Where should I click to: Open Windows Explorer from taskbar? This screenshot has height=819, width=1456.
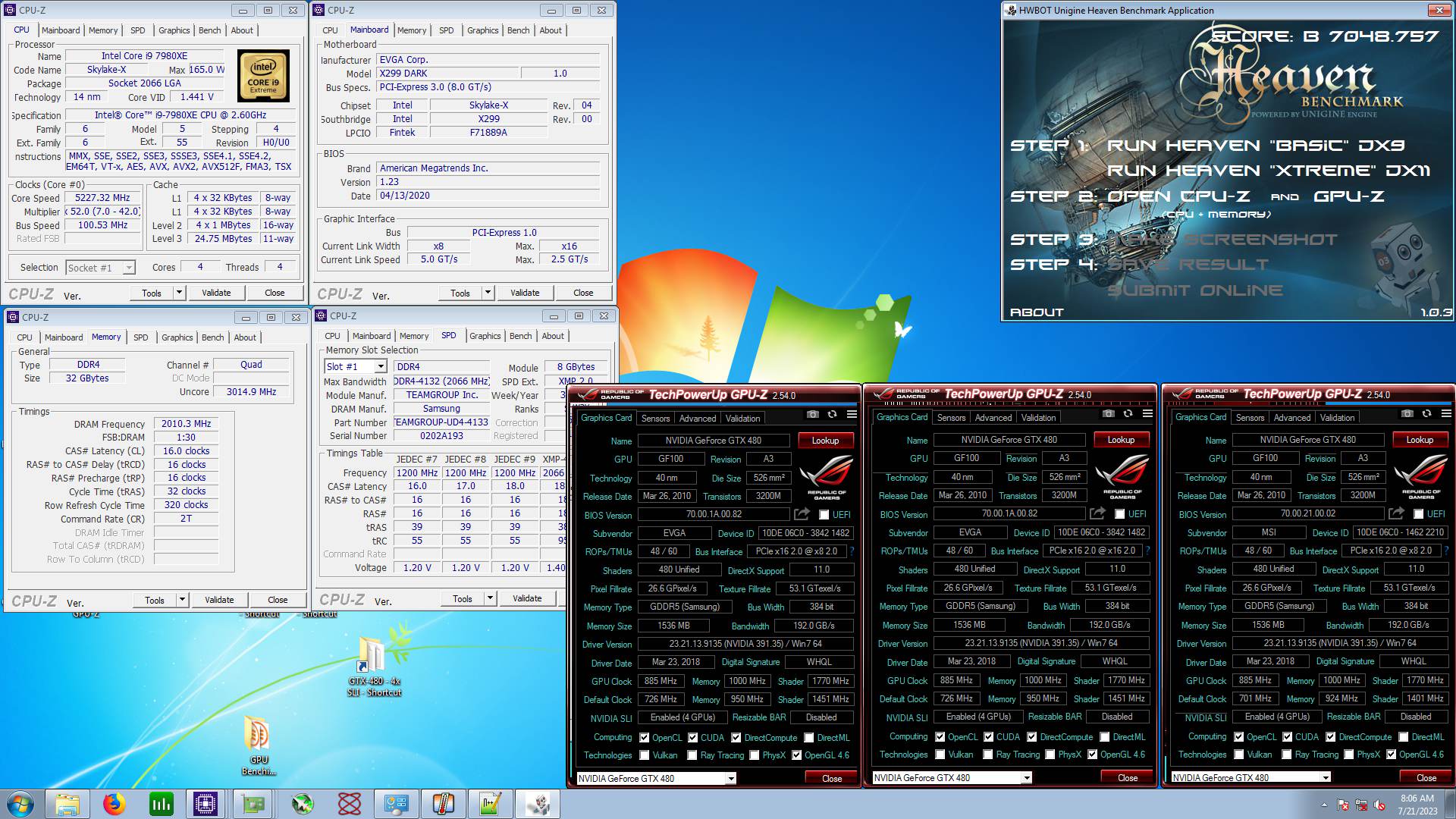[x=67, y=804]
